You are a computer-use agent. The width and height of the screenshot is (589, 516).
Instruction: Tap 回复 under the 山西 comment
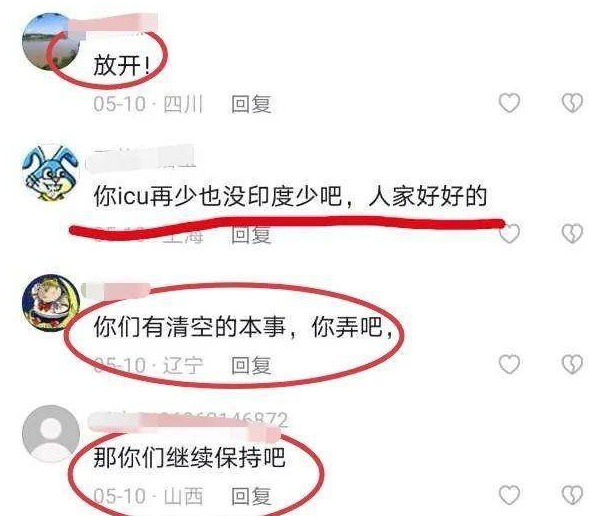tap(251, 496)
